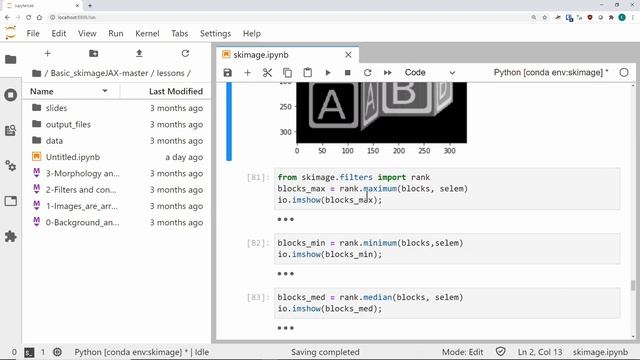The height and width of the screenshot is (360, 640).
Task: Click the trusted notebook shield icon
Action: (x=500, y=351)
